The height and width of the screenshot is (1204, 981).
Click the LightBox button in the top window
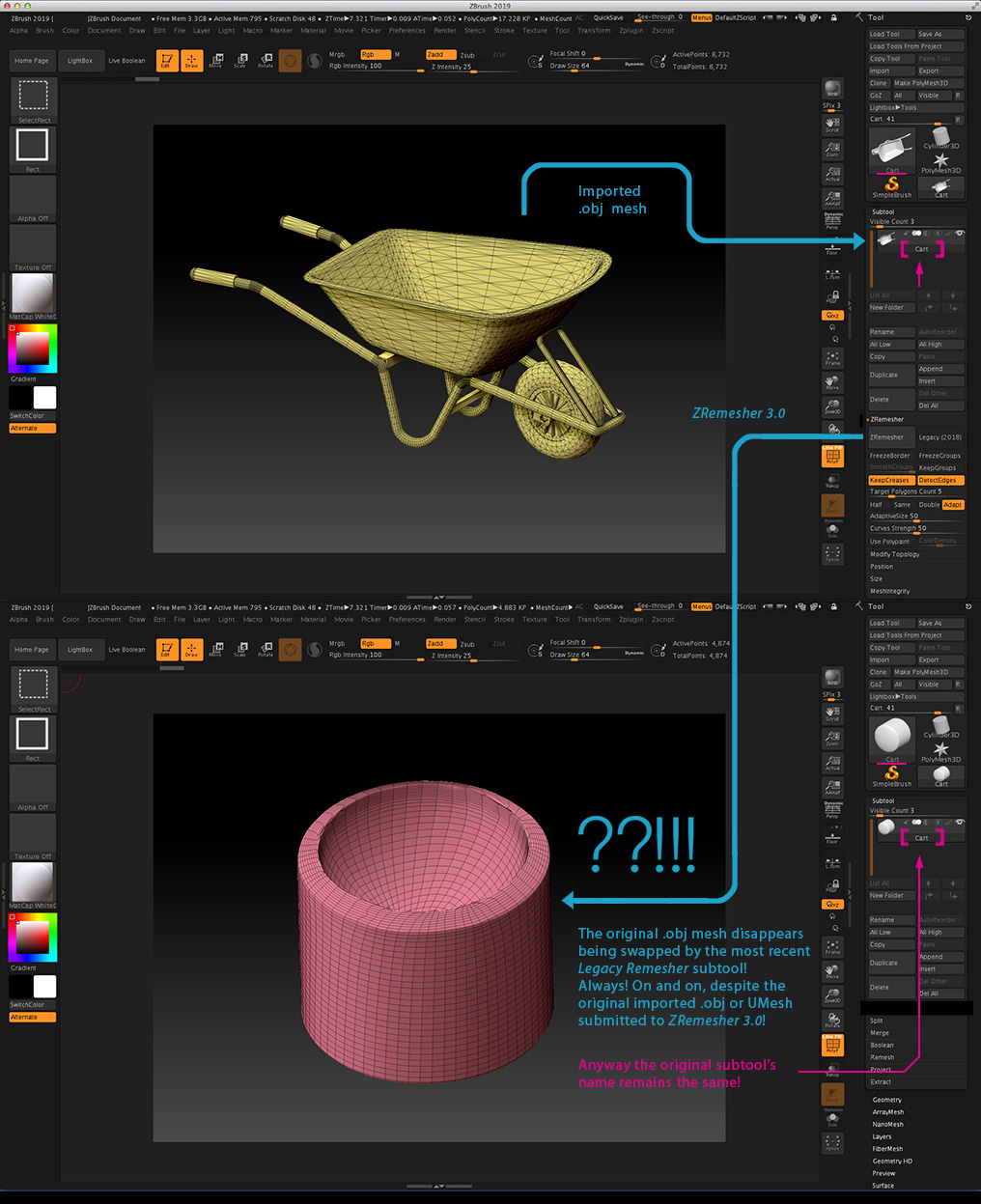(80, 61)
